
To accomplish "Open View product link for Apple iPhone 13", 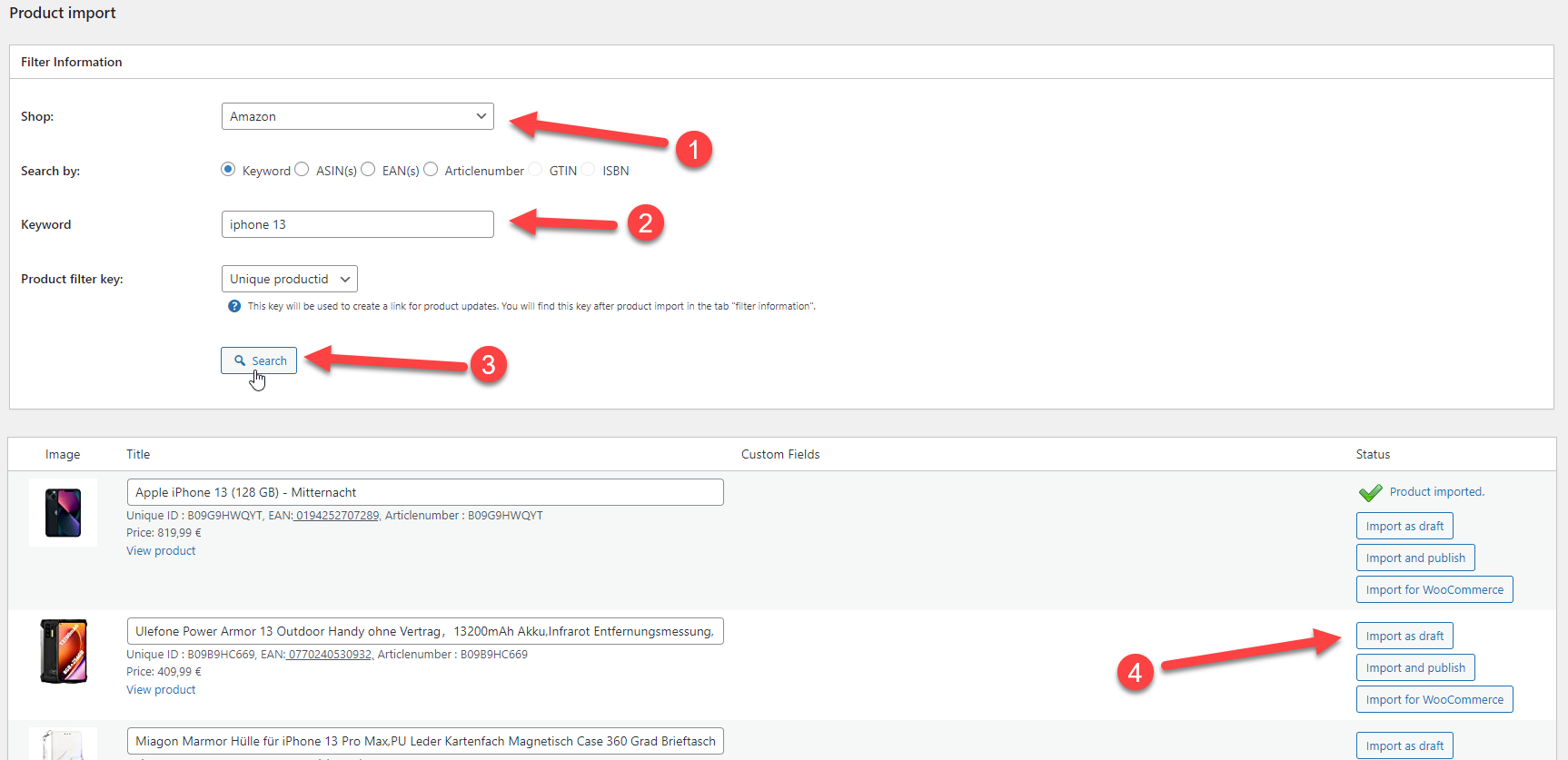I will (161, 551).
